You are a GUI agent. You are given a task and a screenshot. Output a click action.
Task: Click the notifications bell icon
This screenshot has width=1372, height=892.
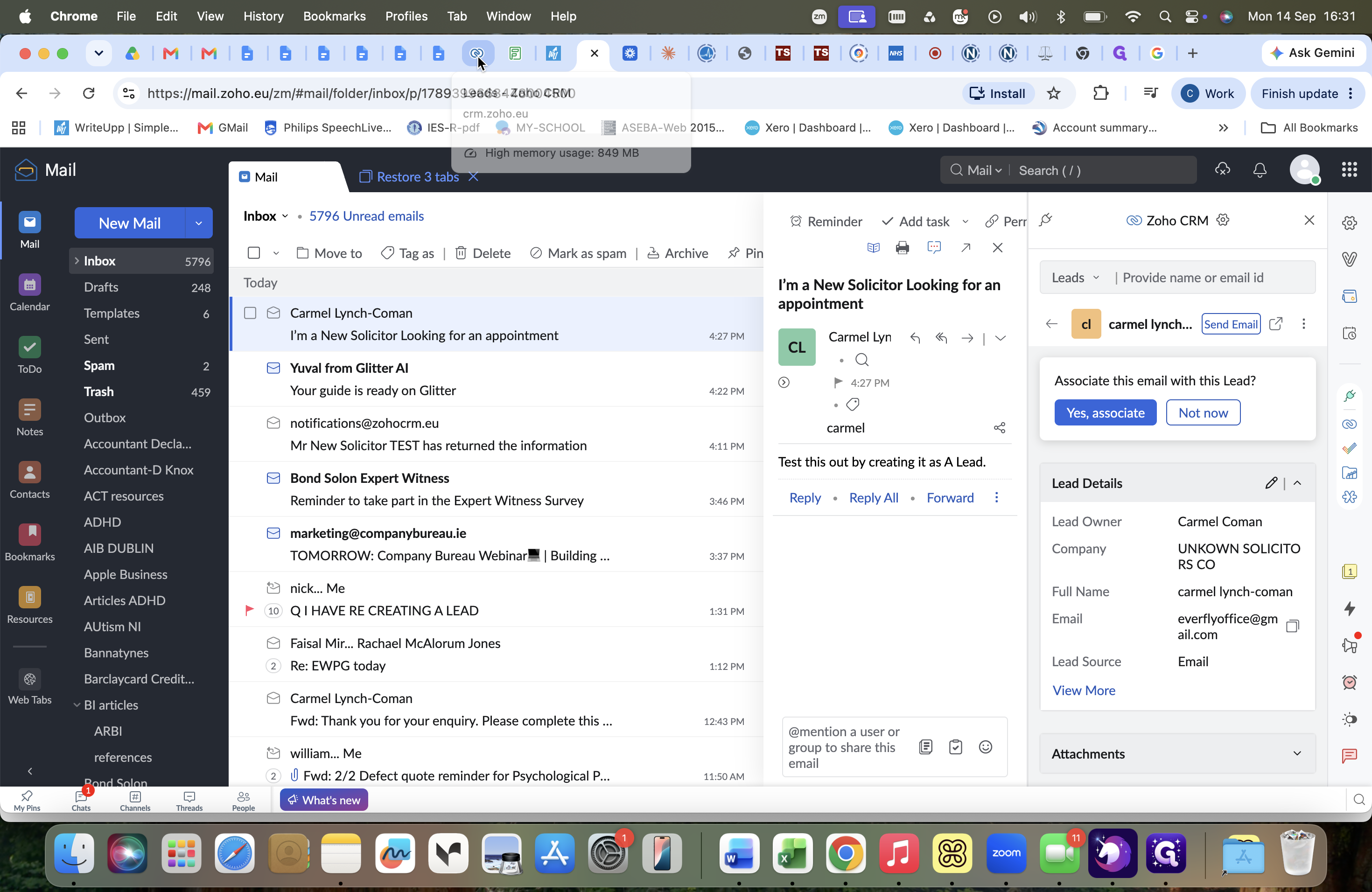click(1260, 170)
